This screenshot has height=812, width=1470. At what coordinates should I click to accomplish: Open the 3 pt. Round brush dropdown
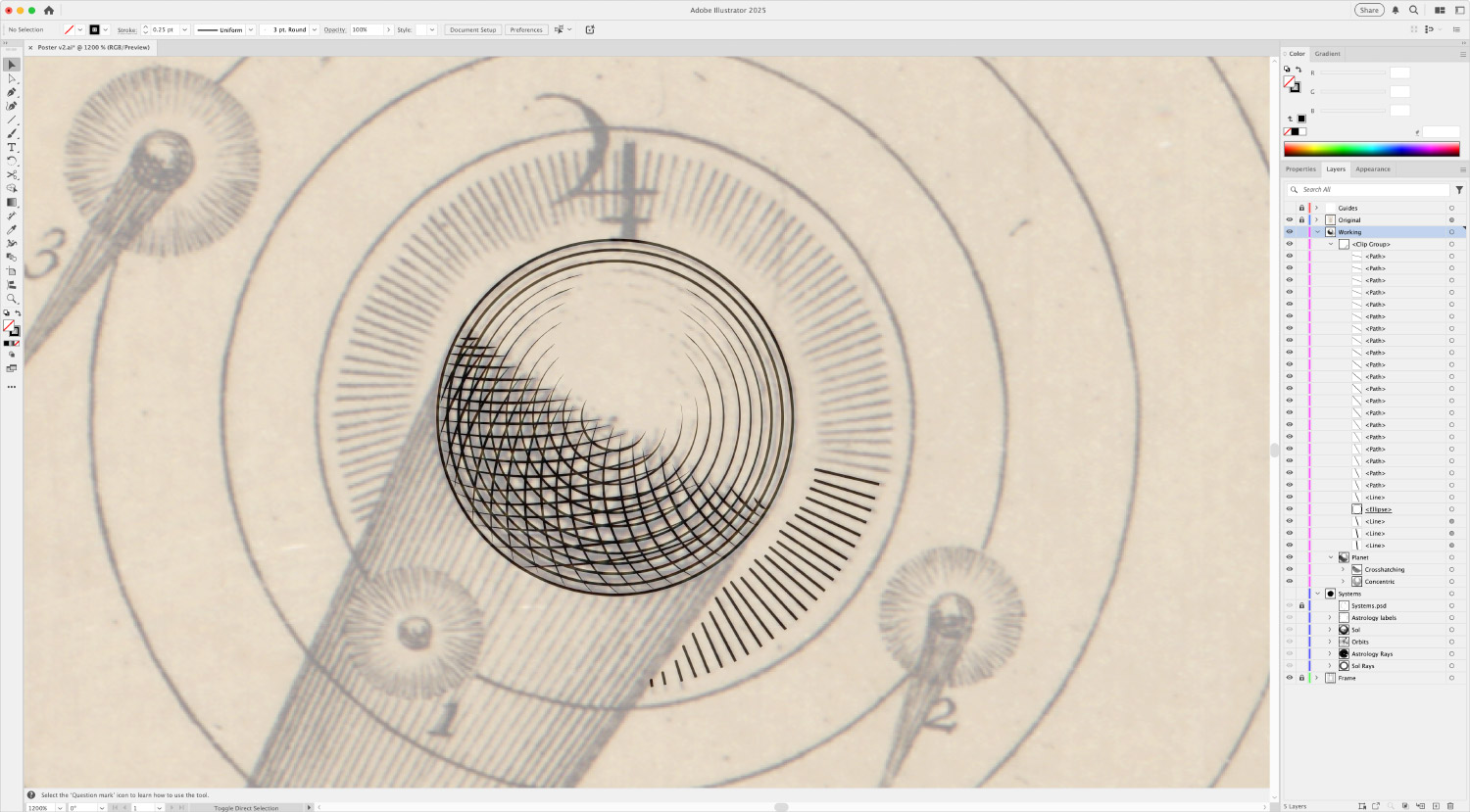point(315,29)
